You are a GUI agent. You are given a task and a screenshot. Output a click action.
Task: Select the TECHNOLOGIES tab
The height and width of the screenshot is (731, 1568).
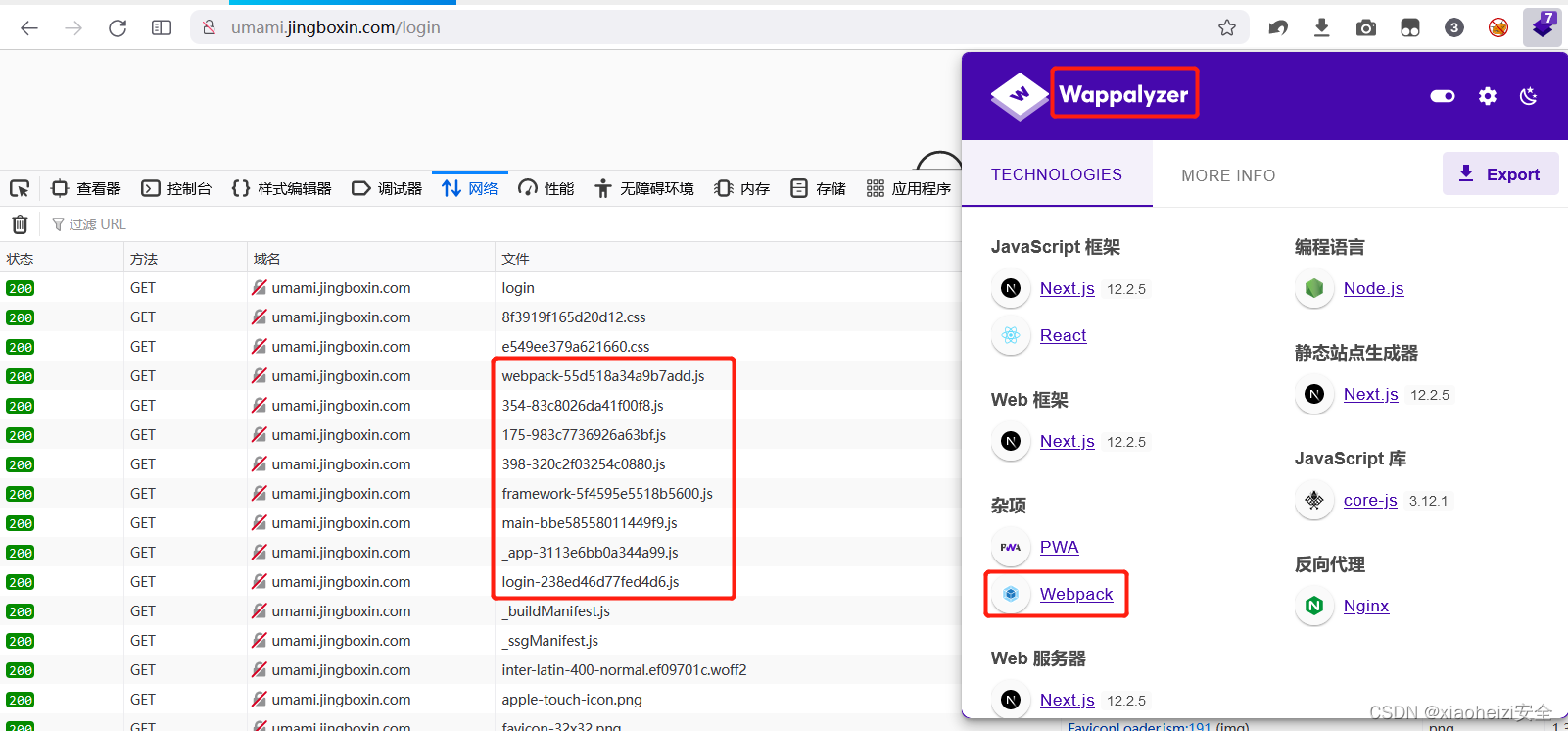coord(1057,174)
